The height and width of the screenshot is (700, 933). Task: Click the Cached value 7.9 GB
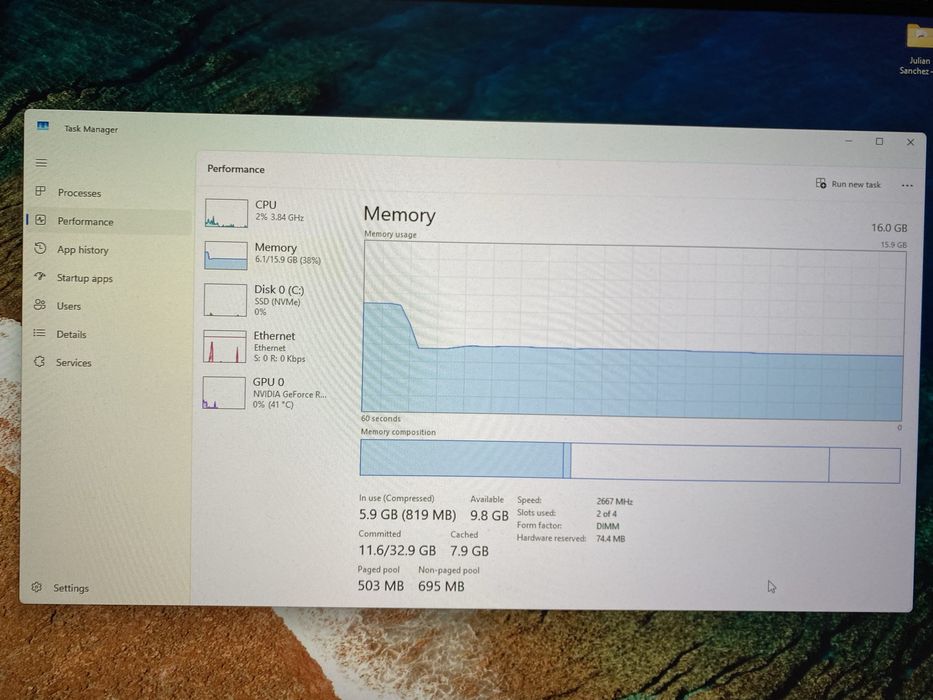click(x=469, y=551)
